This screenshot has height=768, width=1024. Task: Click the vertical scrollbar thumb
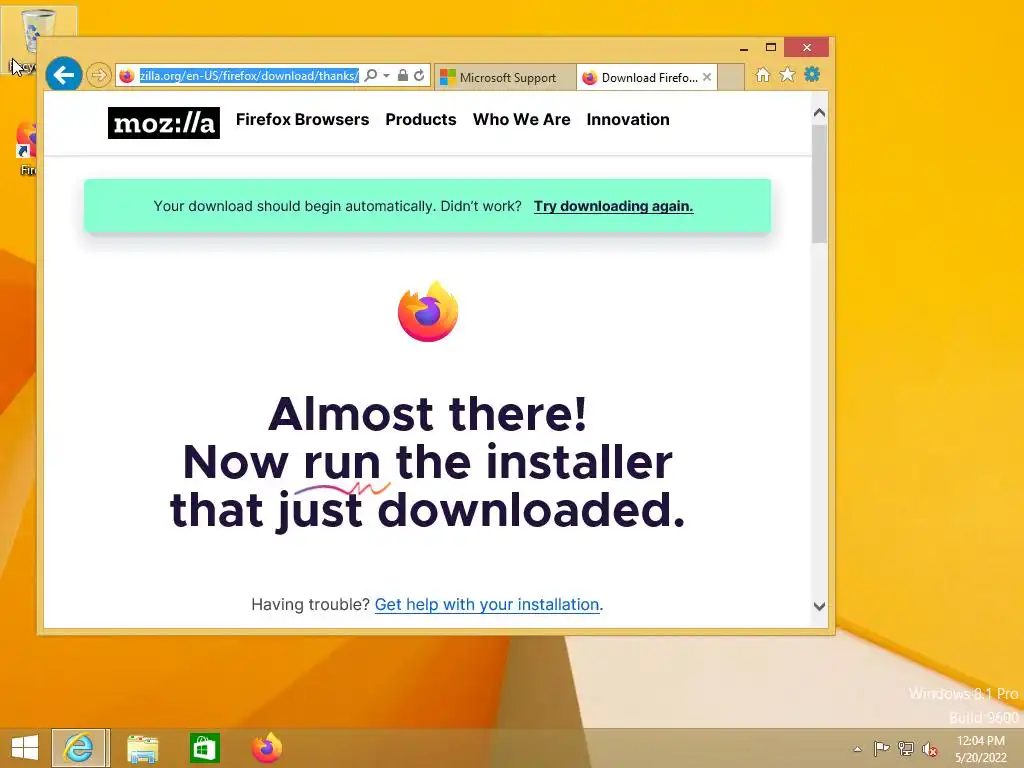[820, 184]
